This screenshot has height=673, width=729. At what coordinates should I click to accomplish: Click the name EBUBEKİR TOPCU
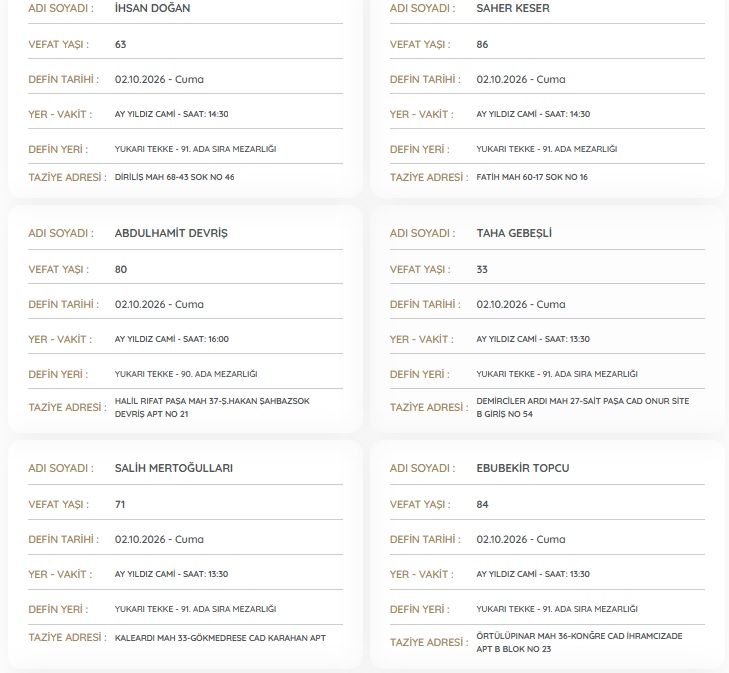click(x=523, y=468)
